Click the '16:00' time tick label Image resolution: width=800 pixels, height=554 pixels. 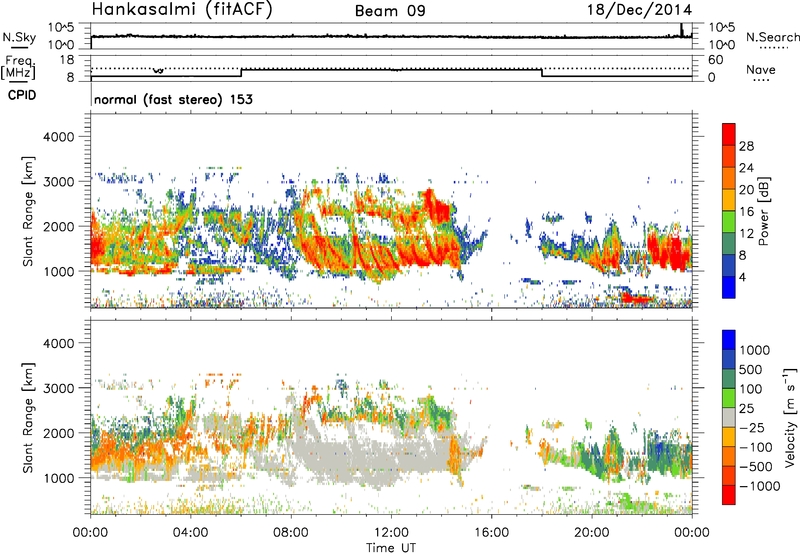(491, 533)
